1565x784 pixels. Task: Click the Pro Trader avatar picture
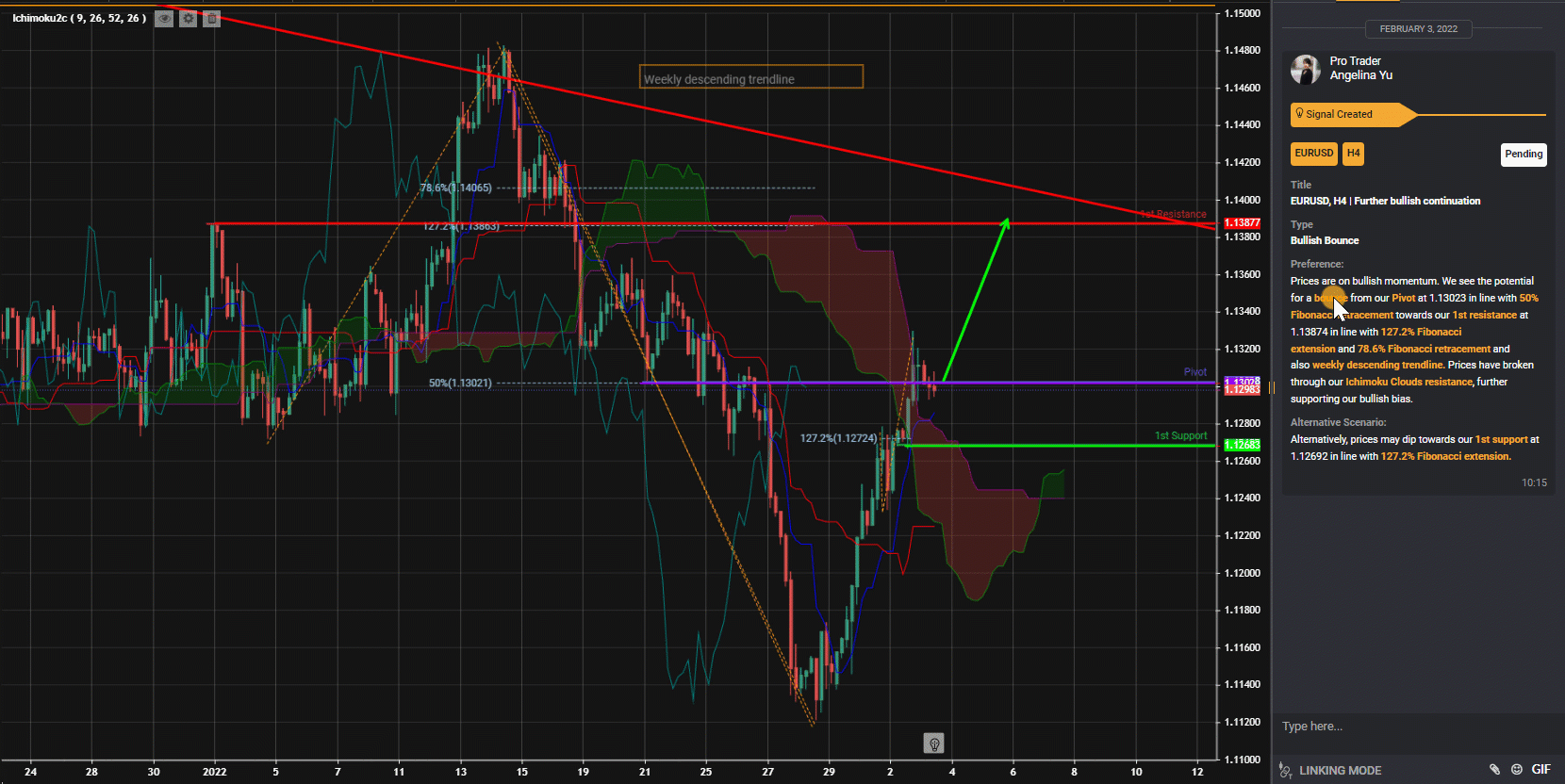(x=1306, y=69)
